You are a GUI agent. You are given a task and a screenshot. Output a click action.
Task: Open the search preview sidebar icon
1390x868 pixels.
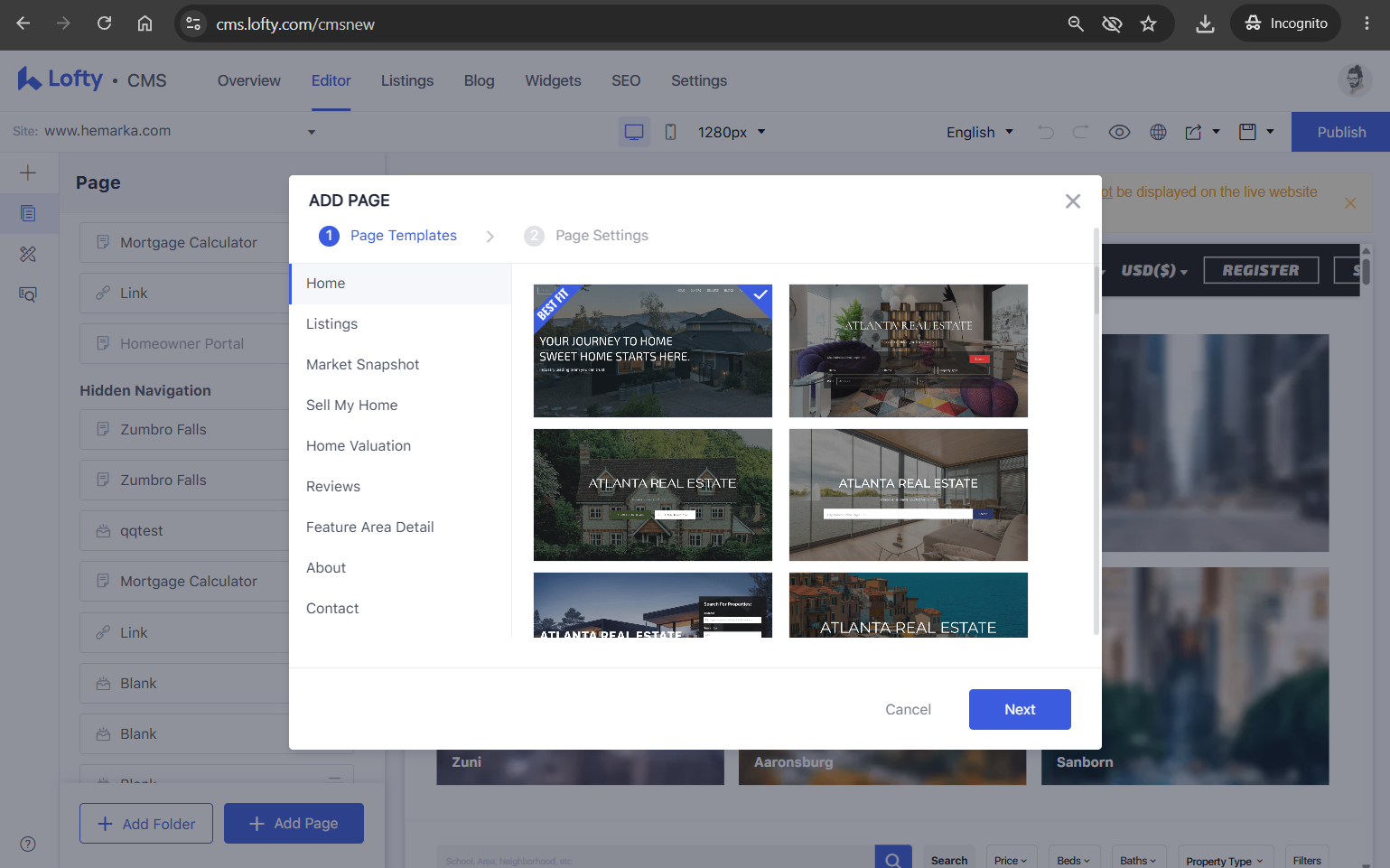[x=28, y=294]
